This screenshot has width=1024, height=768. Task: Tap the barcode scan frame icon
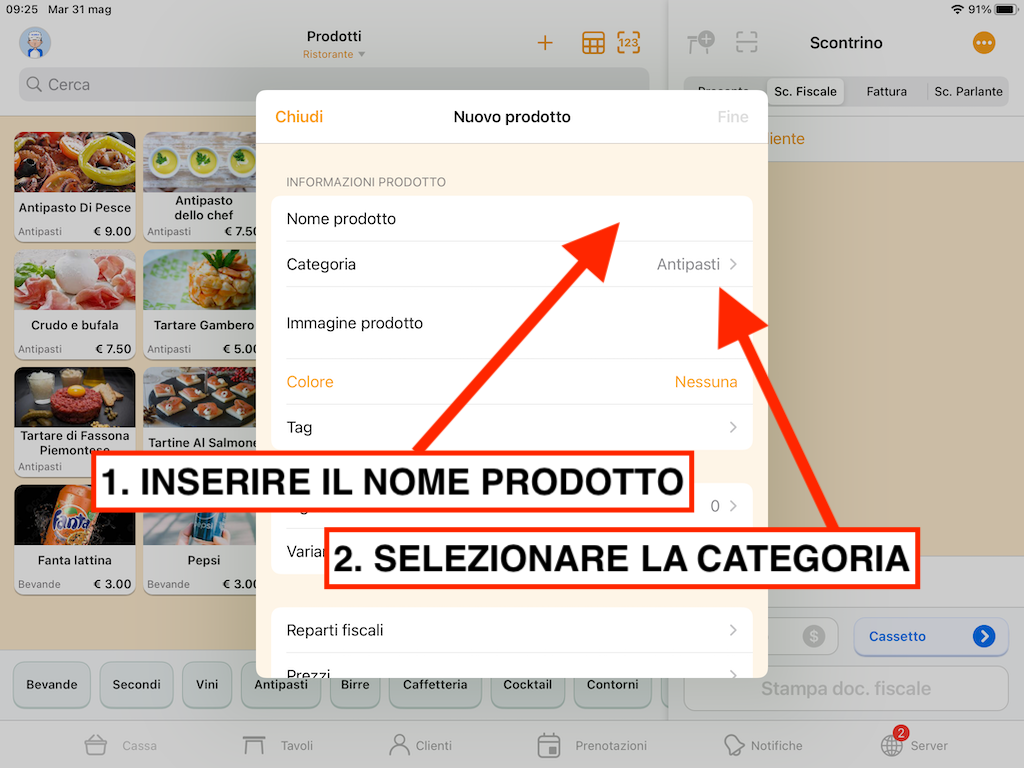pos(746,42)
